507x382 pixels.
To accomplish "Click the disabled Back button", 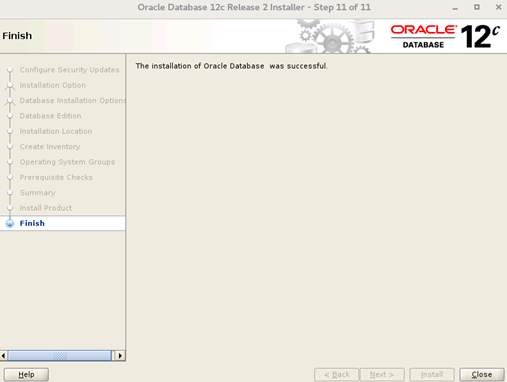I will point(336,375).
